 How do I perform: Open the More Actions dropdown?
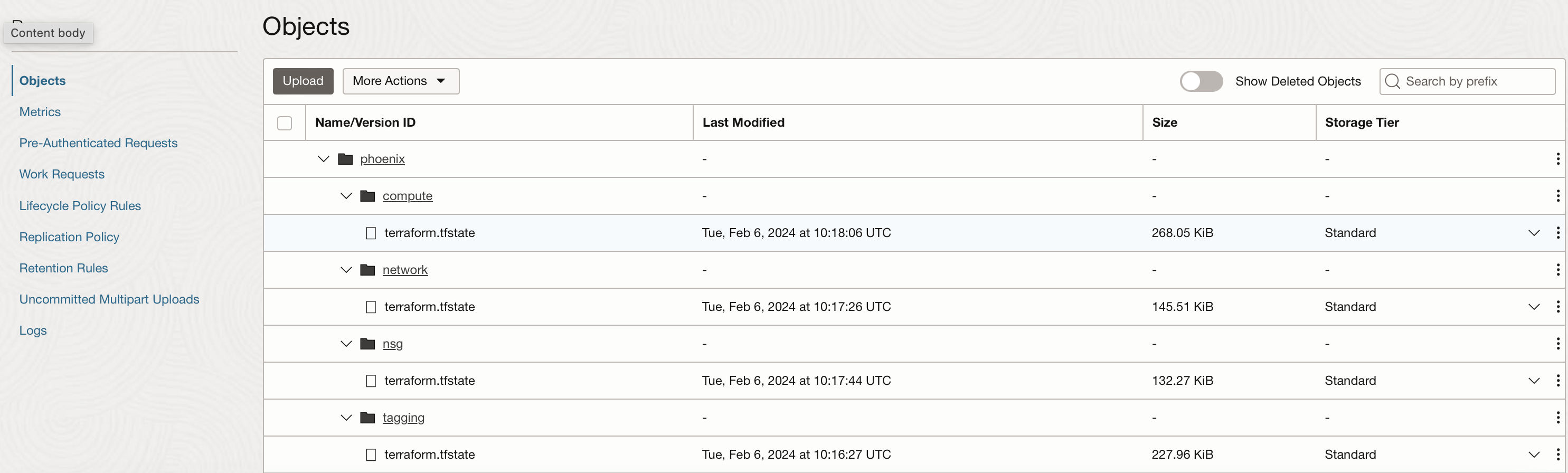coord(401,81)
